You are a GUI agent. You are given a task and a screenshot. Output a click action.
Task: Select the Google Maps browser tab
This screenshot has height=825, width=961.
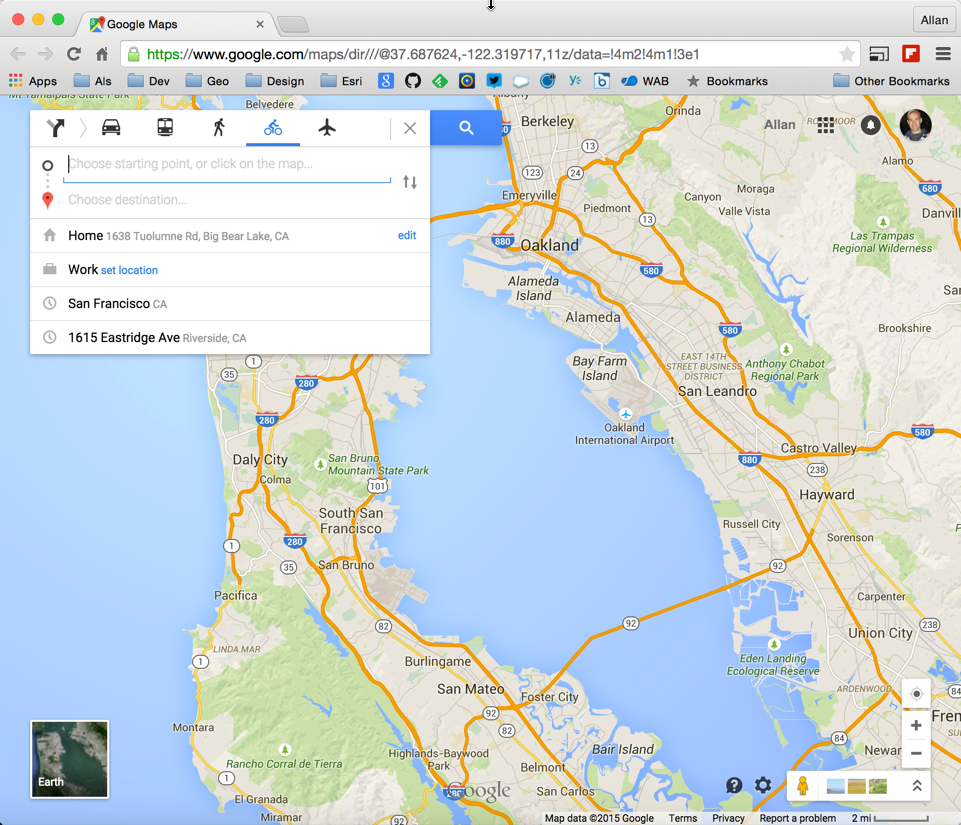coord(177,24)
